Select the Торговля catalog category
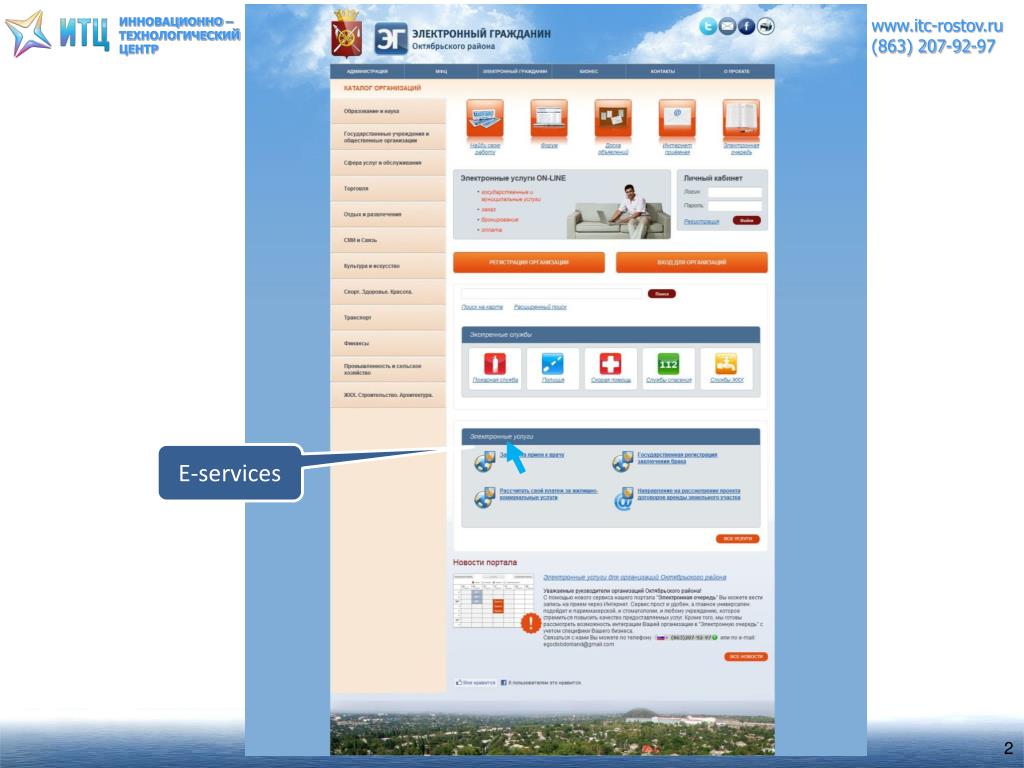This screenshot has height=768, width=1024. pos(388,189)
